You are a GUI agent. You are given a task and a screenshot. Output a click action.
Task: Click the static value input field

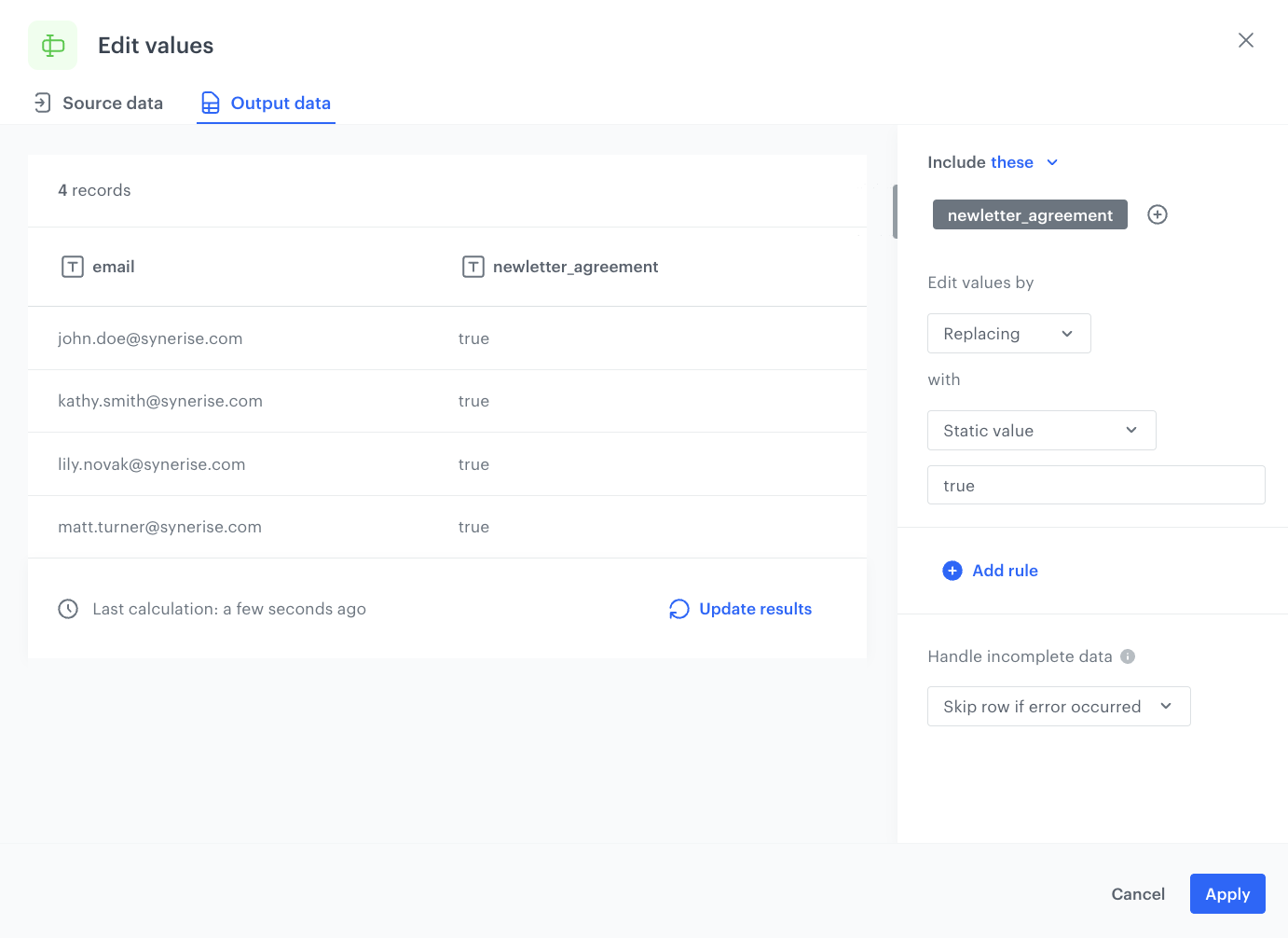pyautogui.click(x=1095, y=486)
